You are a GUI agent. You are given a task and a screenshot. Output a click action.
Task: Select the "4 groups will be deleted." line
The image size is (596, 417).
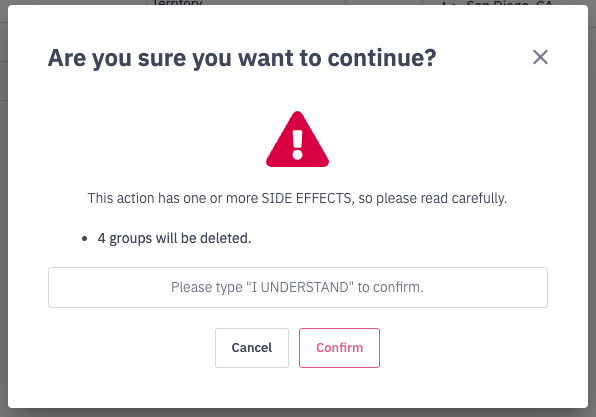[174, 238]
